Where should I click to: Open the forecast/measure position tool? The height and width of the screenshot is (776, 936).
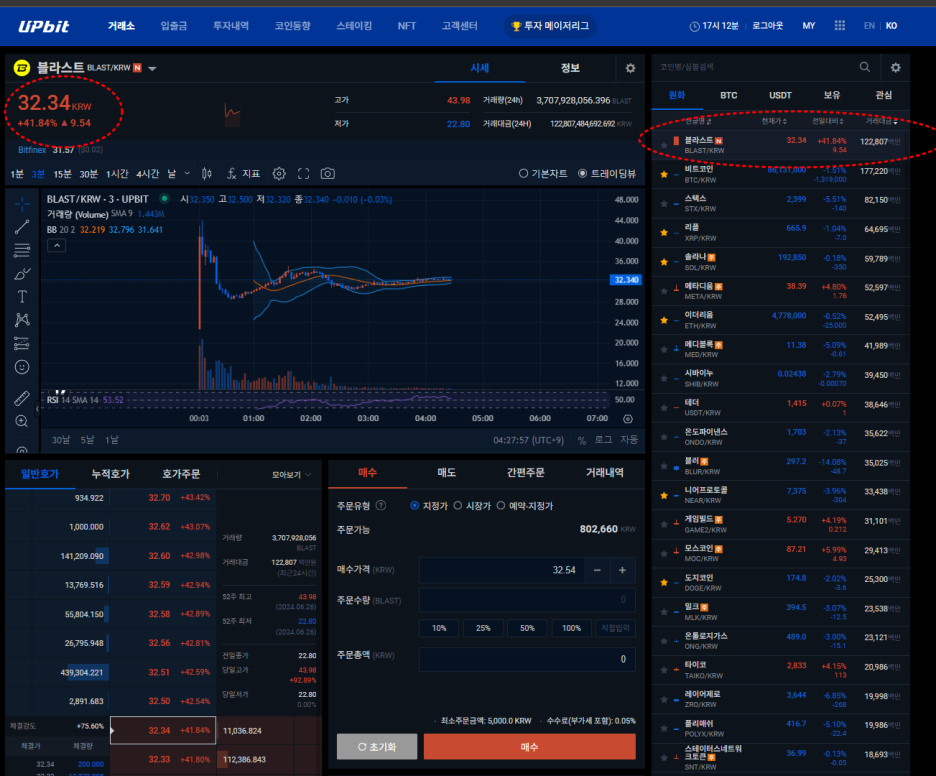pos(22,343)
